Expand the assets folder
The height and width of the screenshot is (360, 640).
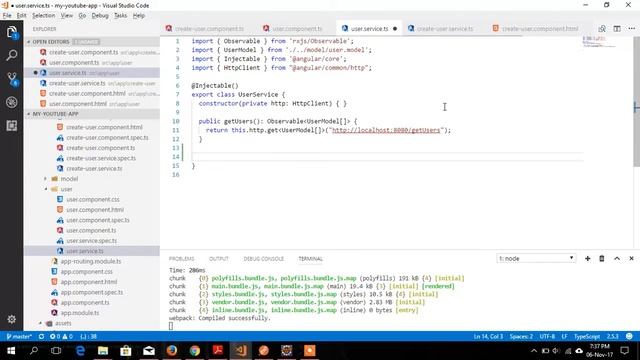63,323
